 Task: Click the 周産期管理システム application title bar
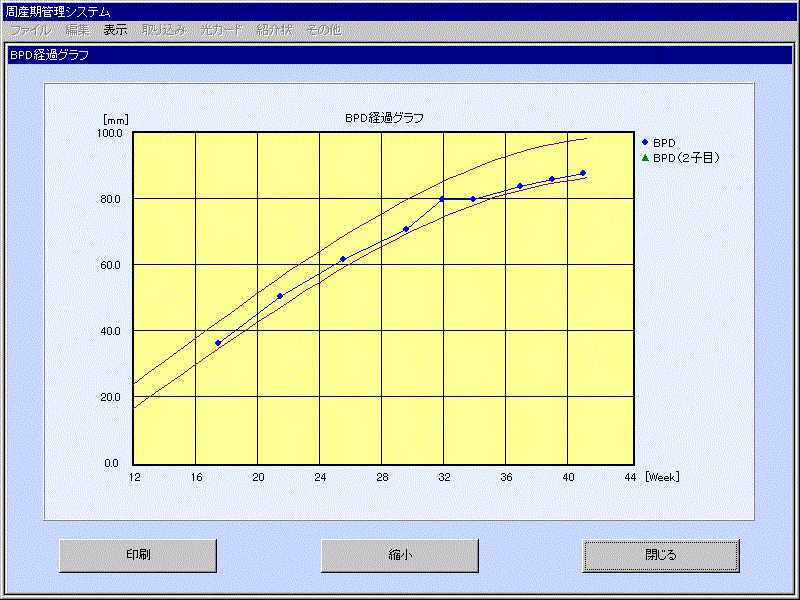tap(400, 11)
